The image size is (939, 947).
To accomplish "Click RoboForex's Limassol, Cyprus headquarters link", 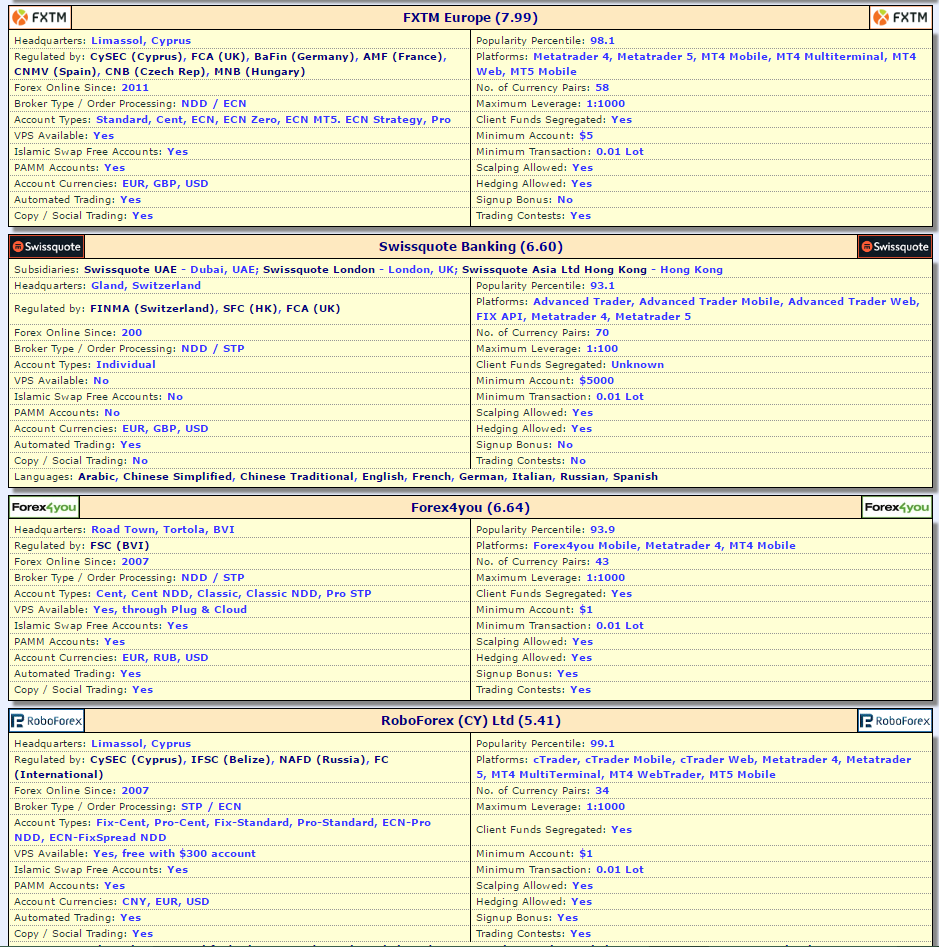I will click(x=141, y=743).
